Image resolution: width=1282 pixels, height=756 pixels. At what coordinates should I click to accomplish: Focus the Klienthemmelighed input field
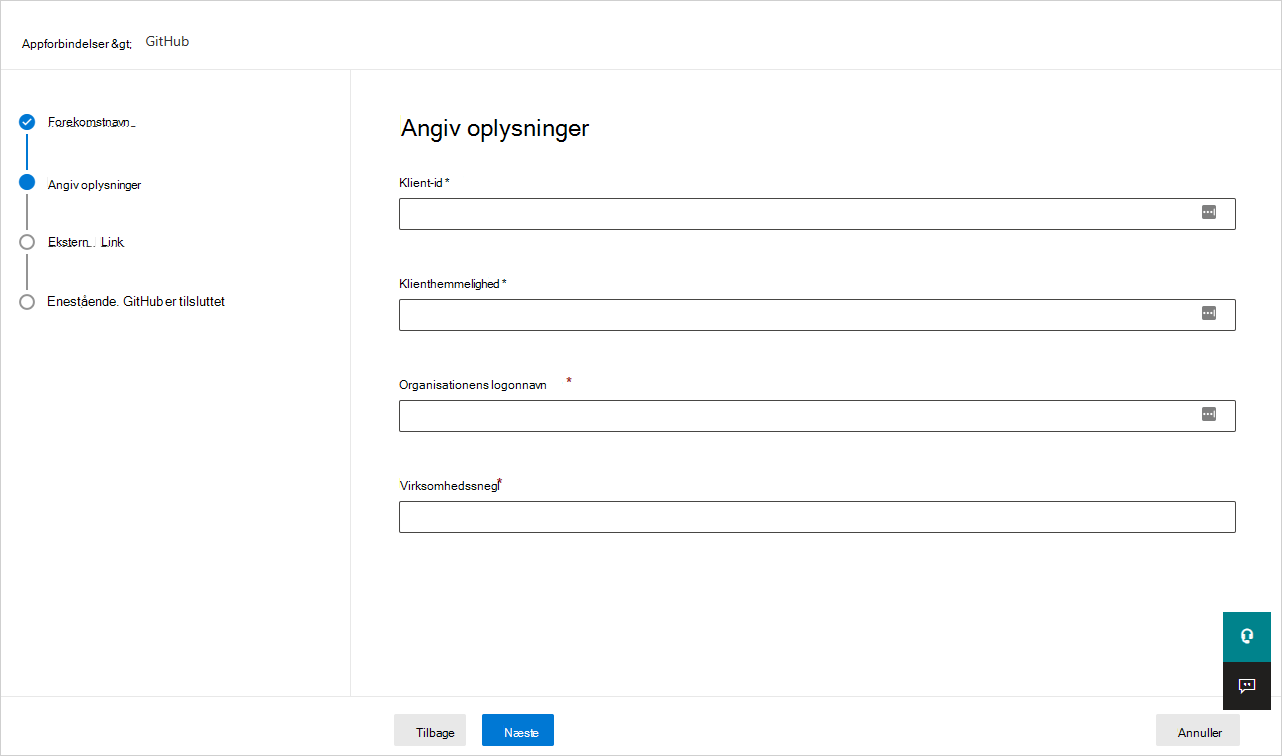790,314
